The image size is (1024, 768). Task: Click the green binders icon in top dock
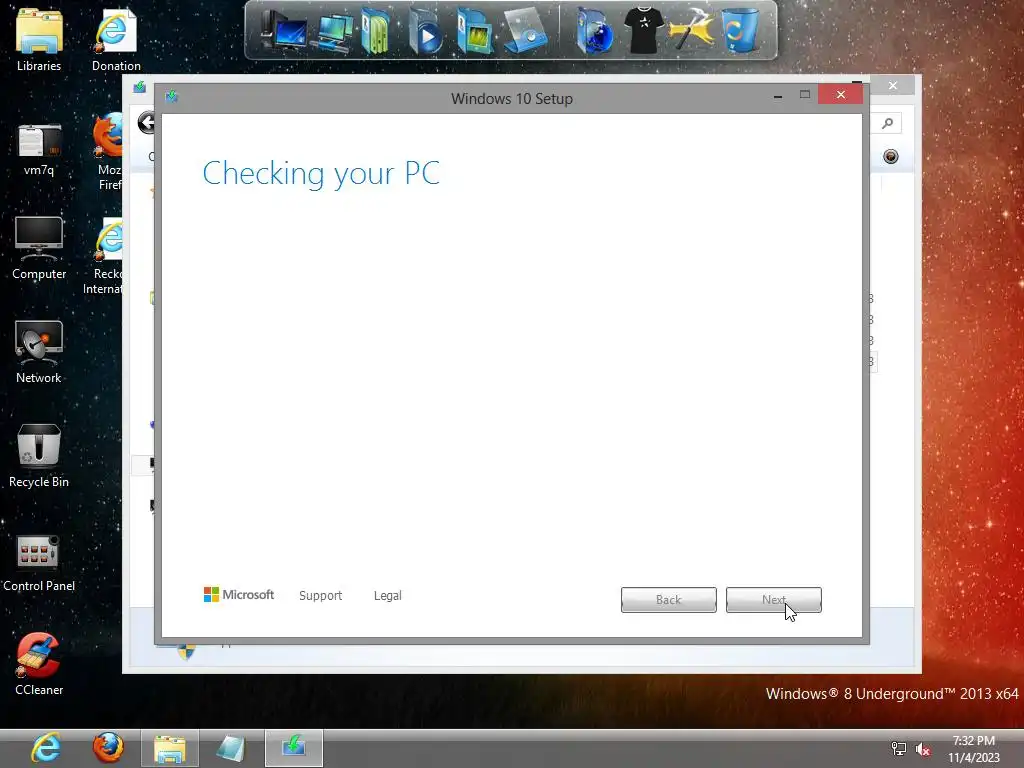[x=376, y=31]
